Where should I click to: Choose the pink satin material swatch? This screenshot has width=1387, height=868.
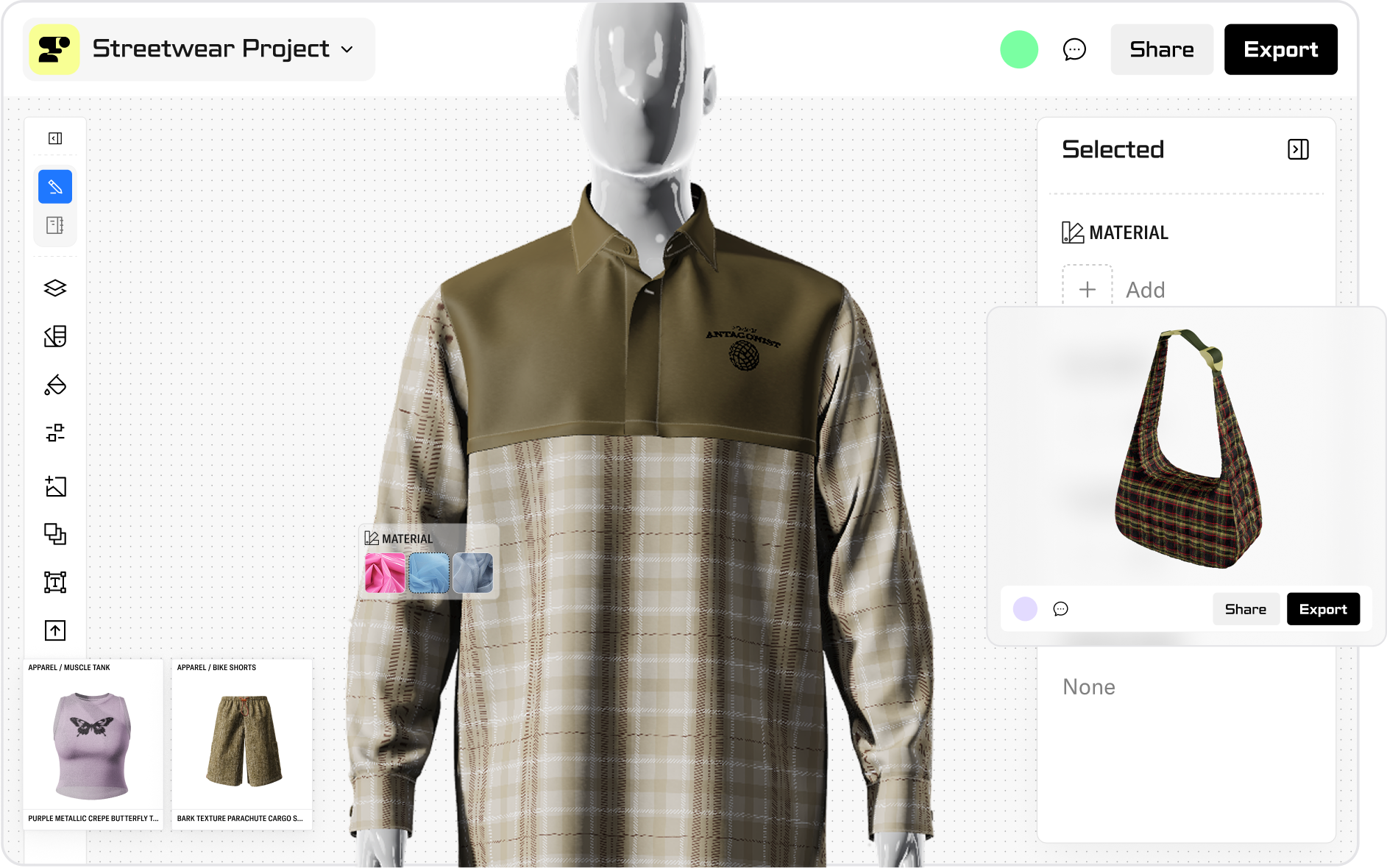[385, 573]
